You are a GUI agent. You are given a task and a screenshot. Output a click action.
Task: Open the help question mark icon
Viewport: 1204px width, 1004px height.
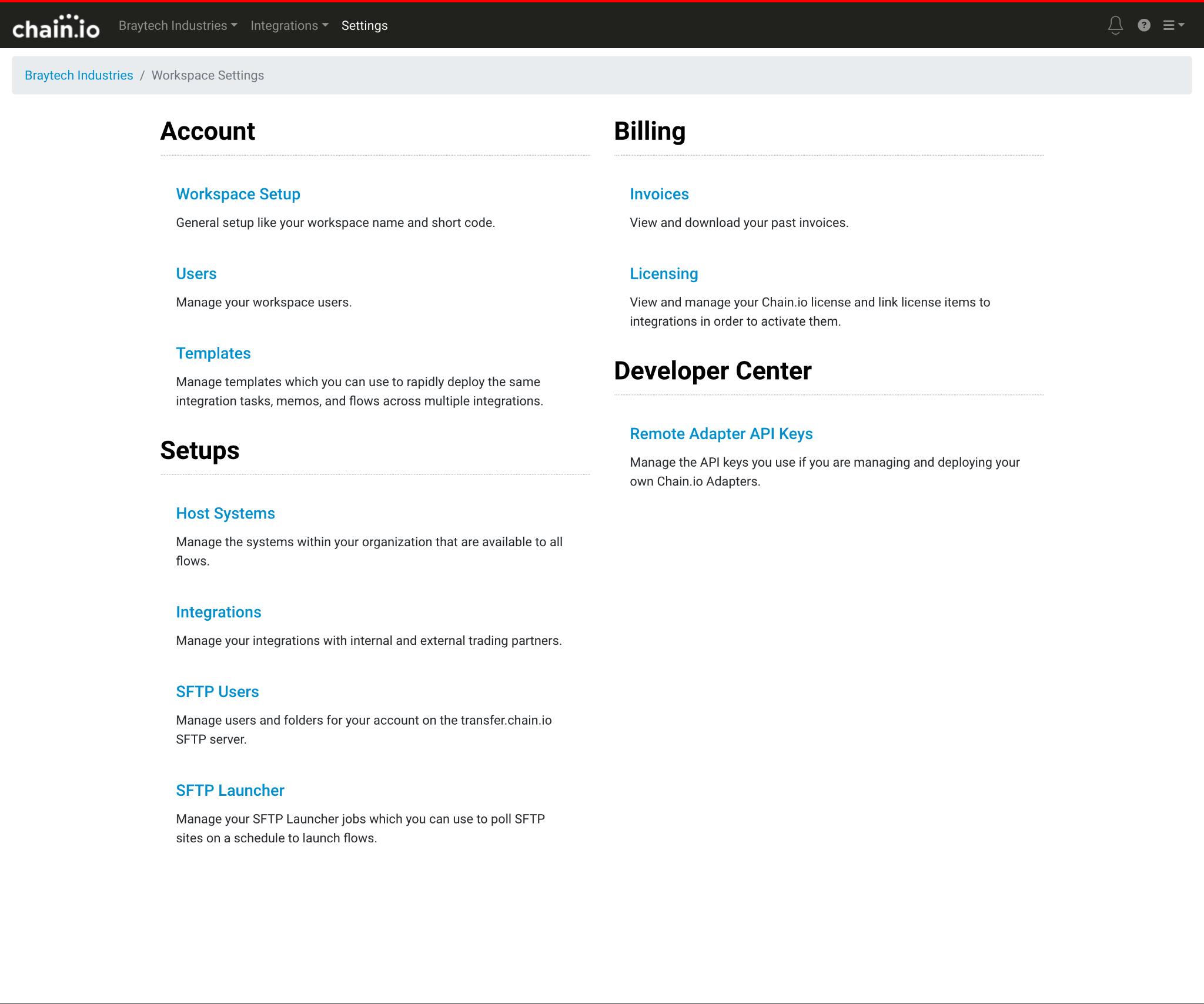(x=1144, y=25)
